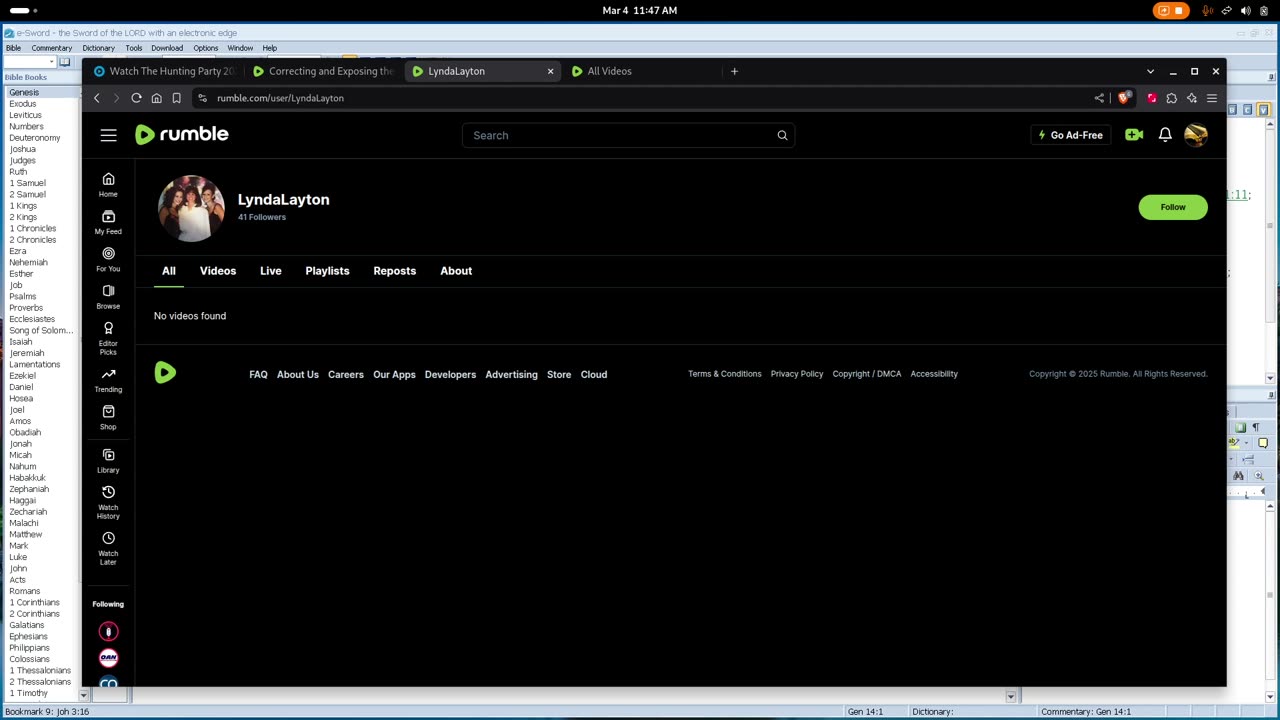The height and width of the screenshot is (720, 1280).
Task: Open Careers footer link
Action: (x=346, y=374)
